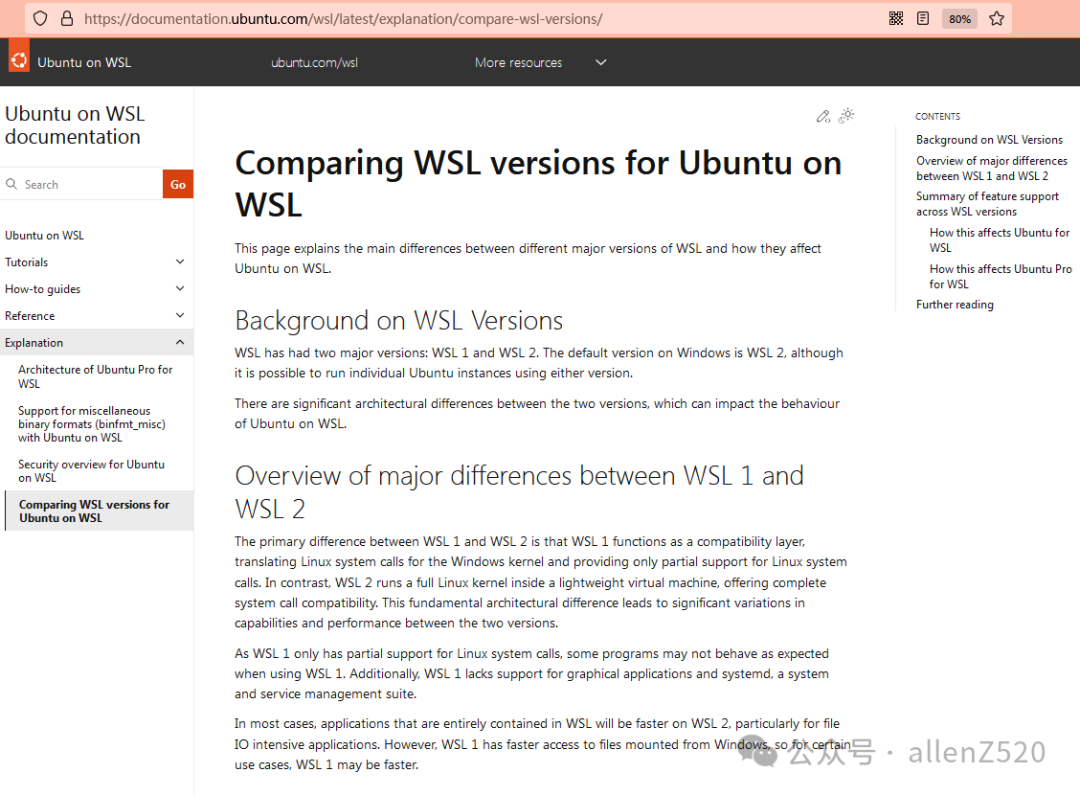
Task: Click the 80% zoom level indicator
Action: 959,19
